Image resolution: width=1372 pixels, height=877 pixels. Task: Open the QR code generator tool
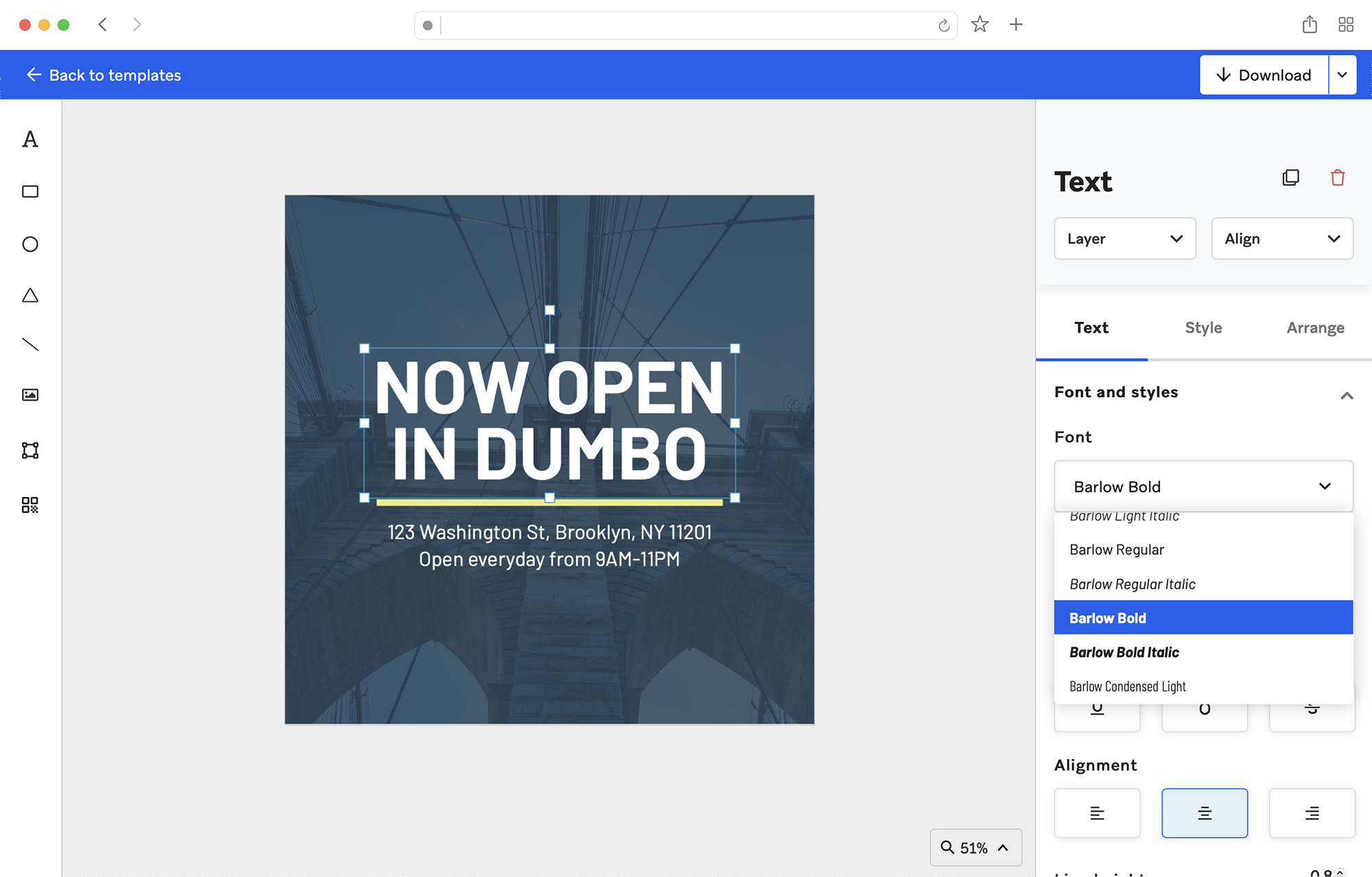[x=29, y=506]
